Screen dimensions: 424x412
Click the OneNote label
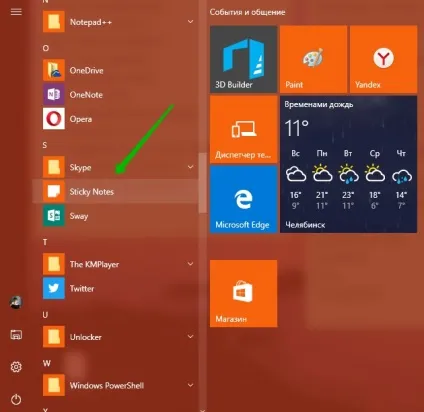pos(86,95)
